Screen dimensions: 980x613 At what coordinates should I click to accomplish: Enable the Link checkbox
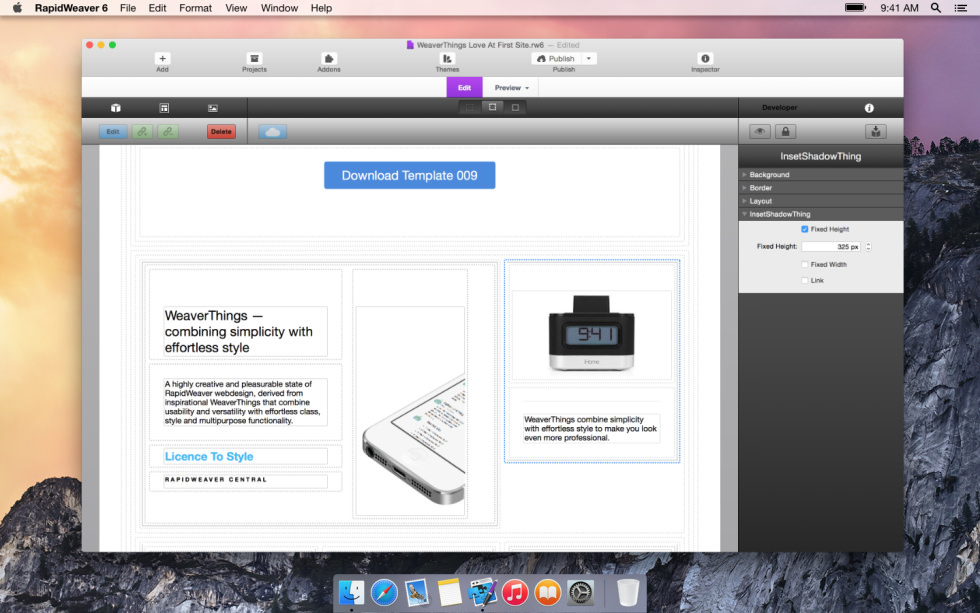pos(805,281)
